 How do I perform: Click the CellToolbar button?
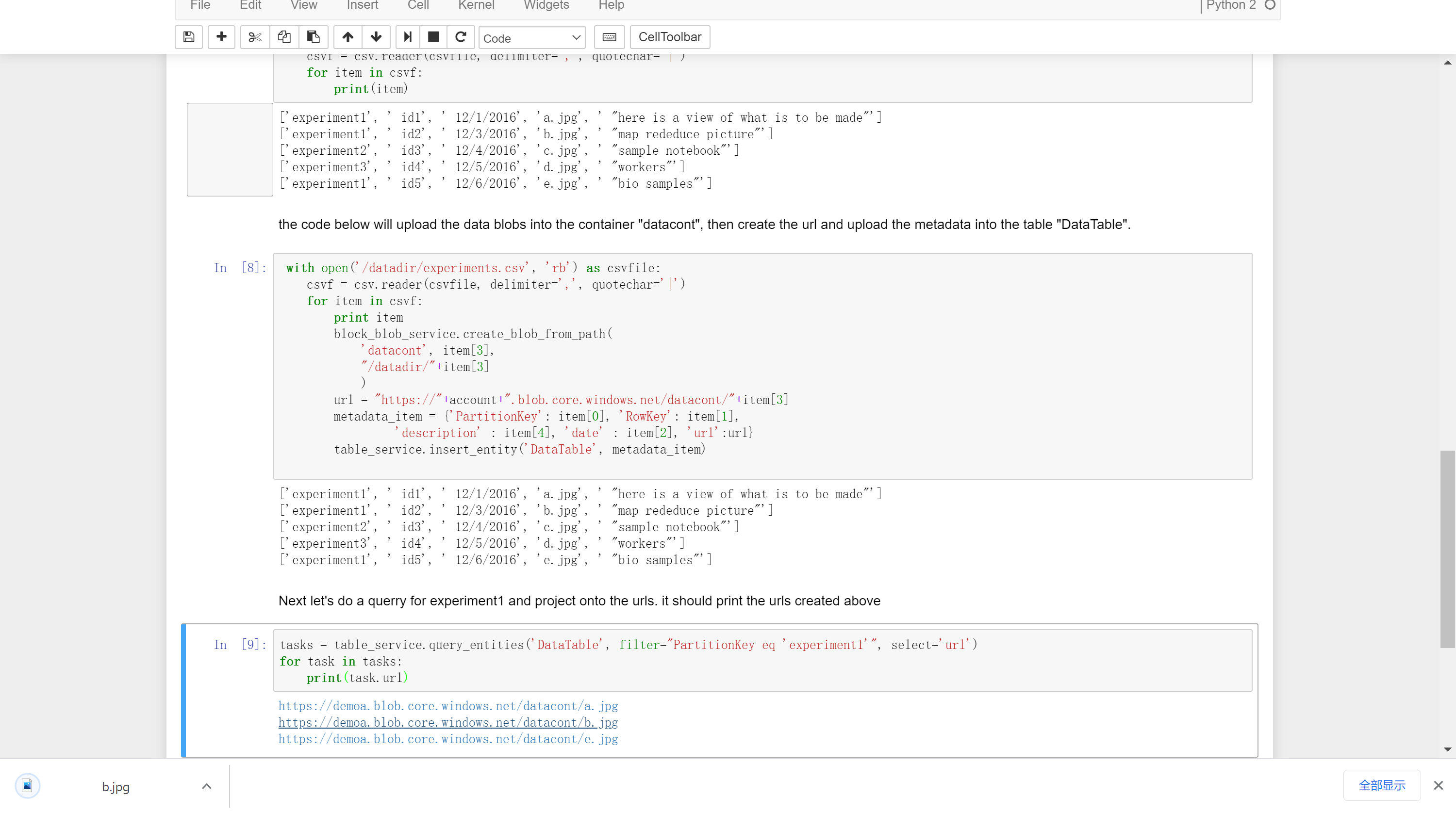coord(670,37)
